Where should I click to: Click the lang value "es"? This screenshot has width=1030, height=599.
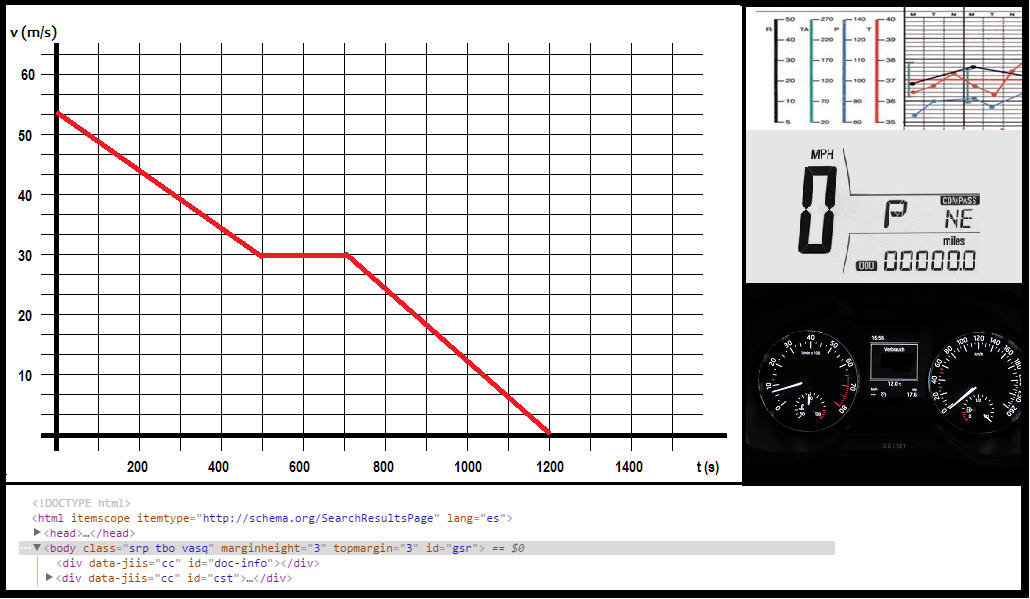point(494,518)
